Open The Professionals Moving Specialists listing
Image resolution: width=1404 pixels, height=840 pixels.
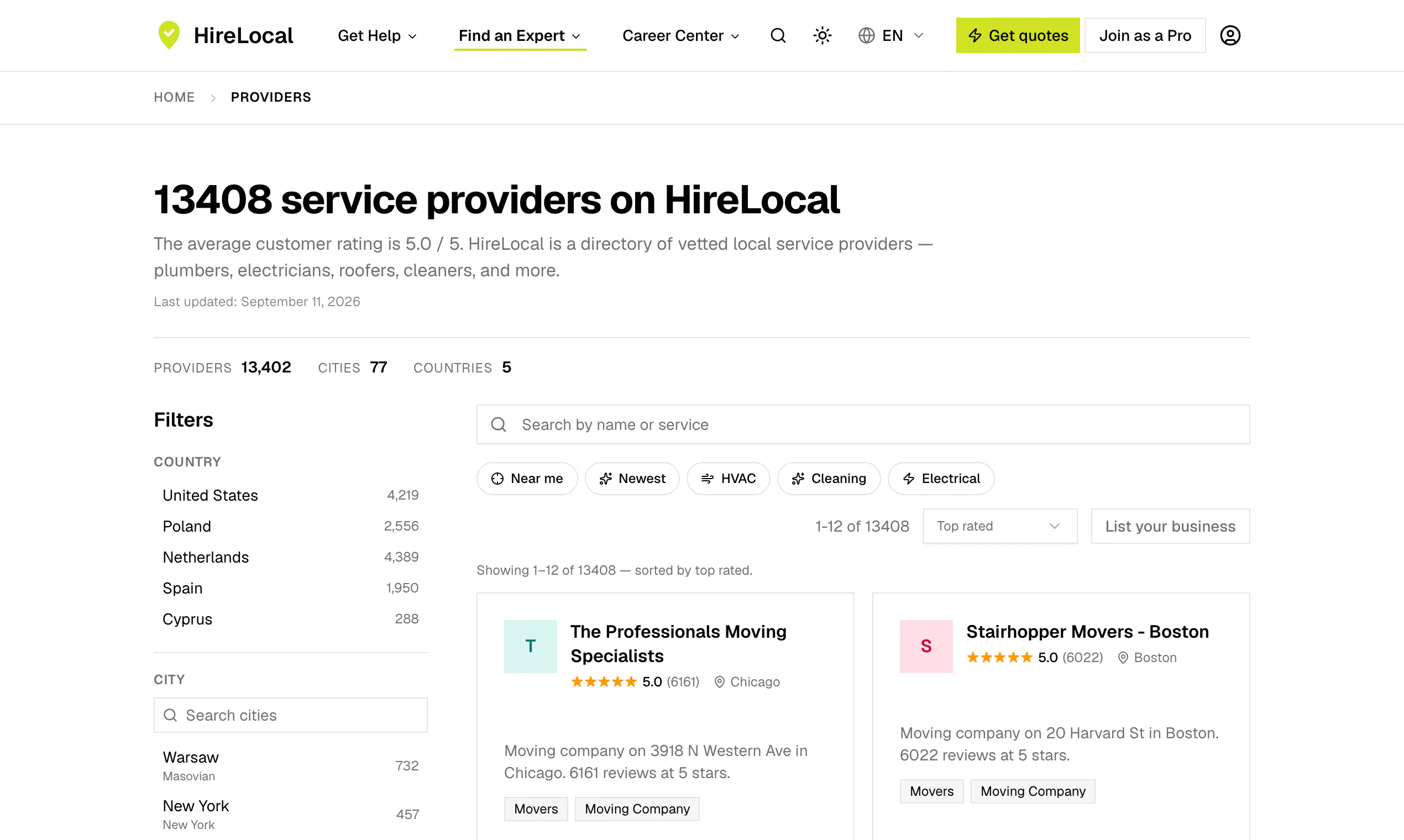[x=678, y=644]
